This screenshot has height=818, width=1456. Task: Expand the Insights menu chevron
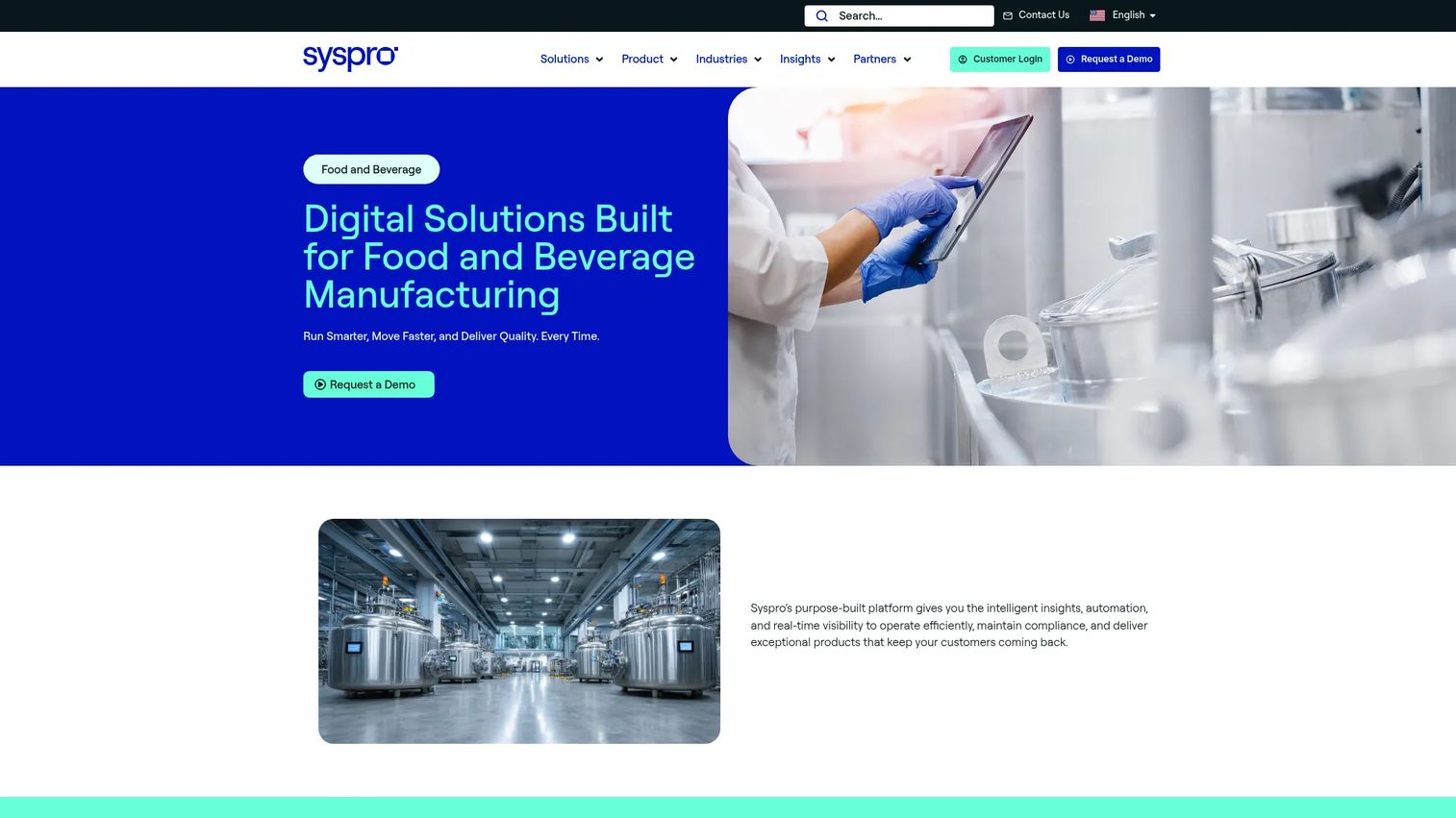click(x=831, y=60)
